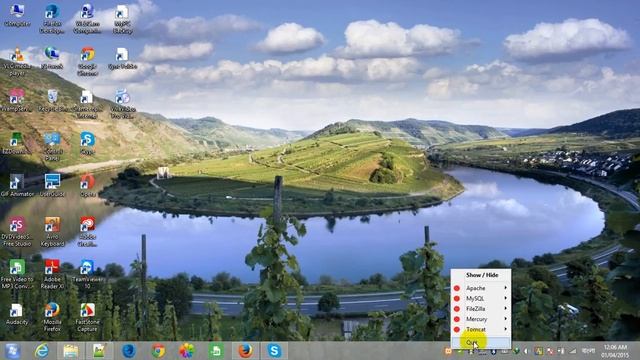Choose Show / Hide in XAMPP menu
This screenshot has width=640, height=360.
(482, 275)
